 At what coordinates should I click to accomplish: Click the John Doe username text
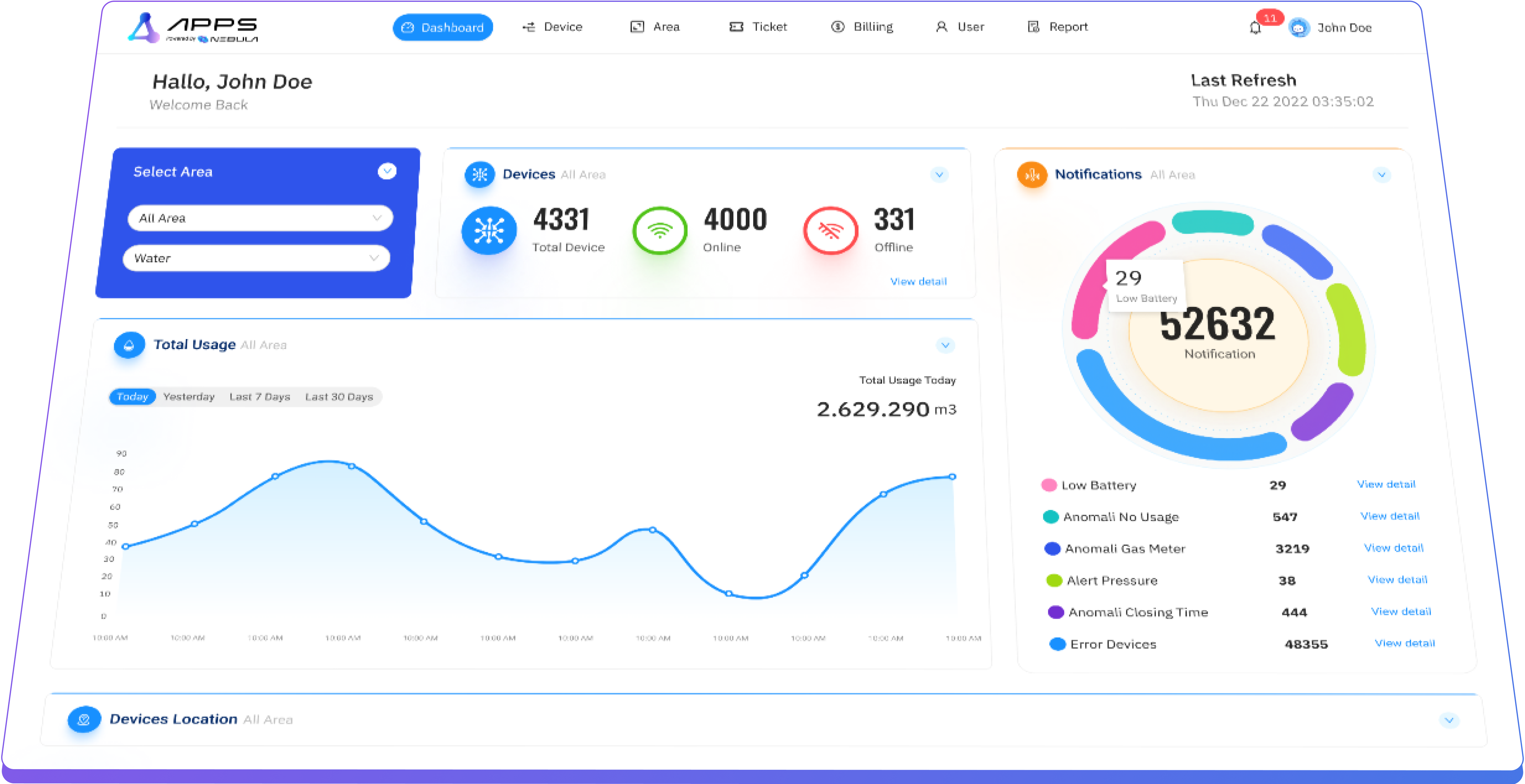1345,28
